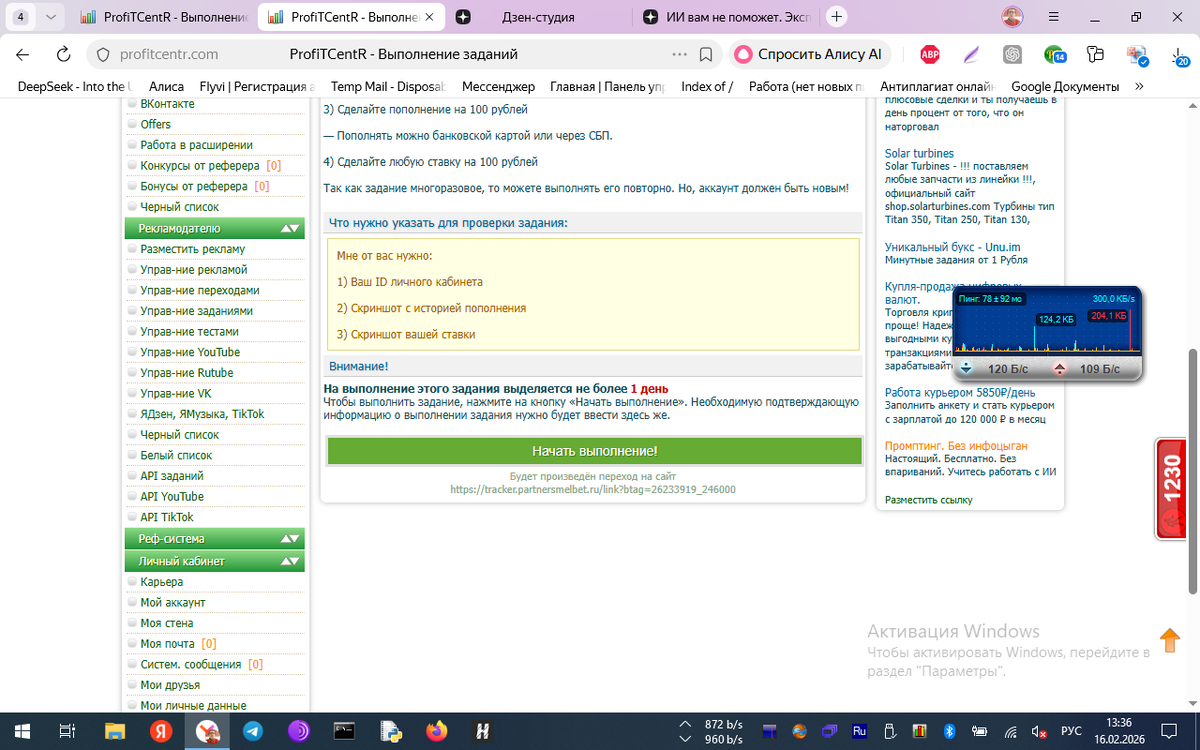Open Tor Browser from taskbar
This screenshot has height=750, width=1200.
pyautogui.click(x=299, y=731)
